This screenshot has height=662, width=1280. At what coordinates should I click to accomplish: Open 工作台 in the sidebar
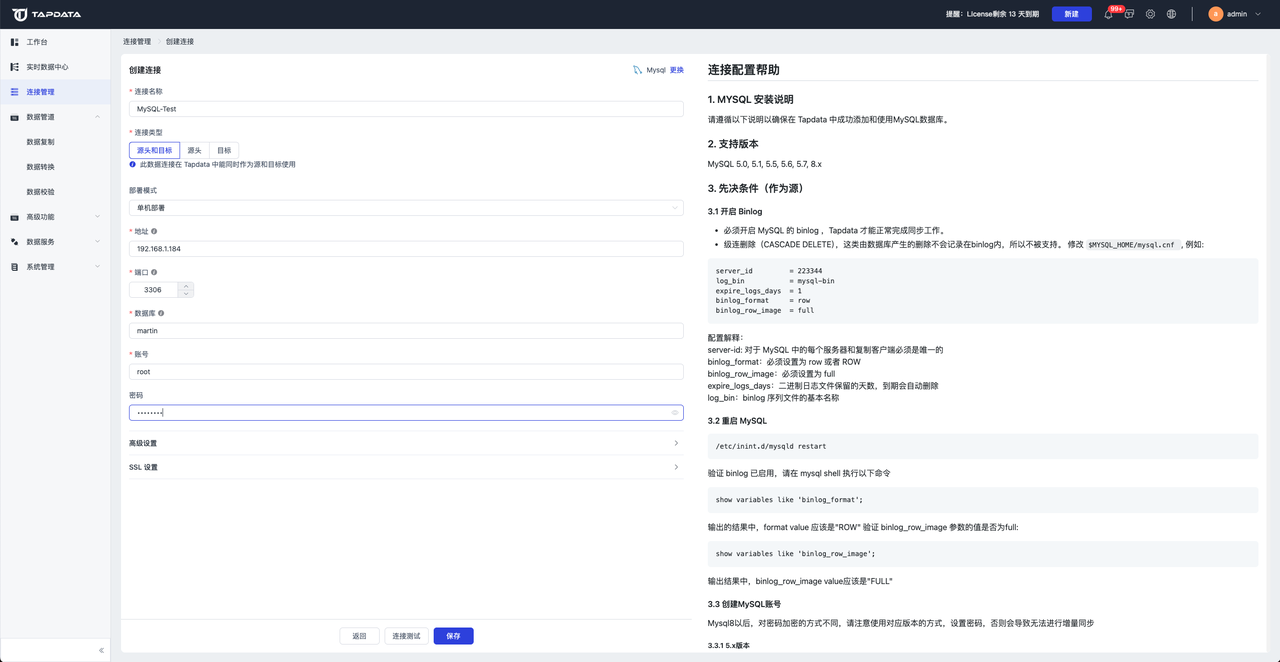click(x=37, y=42)
